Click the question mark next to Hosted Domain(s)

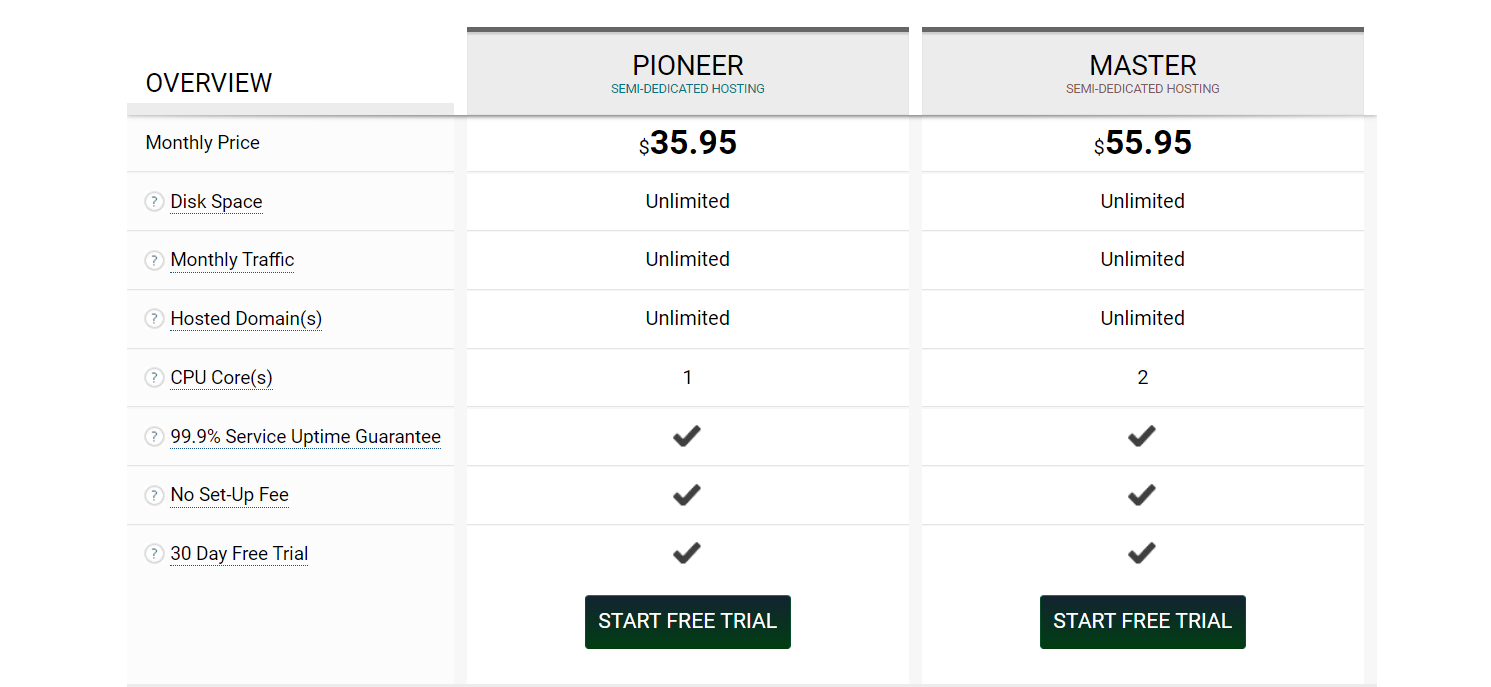(154, 319)
